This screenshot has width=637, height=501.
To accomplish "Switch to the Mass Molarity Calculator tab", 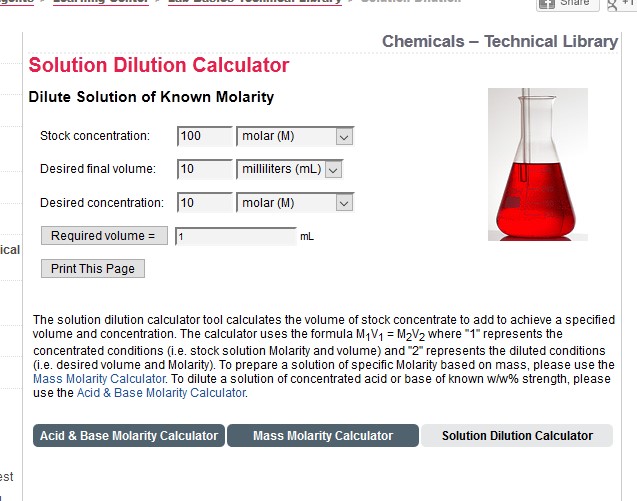I will pyautogui.click(x=323, y=436).
